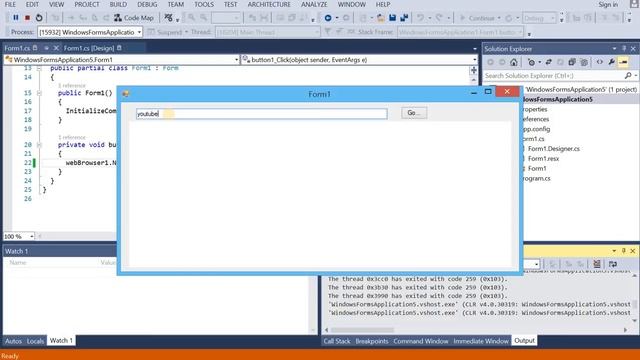Click the Output panel horizontal scrollbar thumb
Screen dimensions: 640x360
(x=362, y=330)
